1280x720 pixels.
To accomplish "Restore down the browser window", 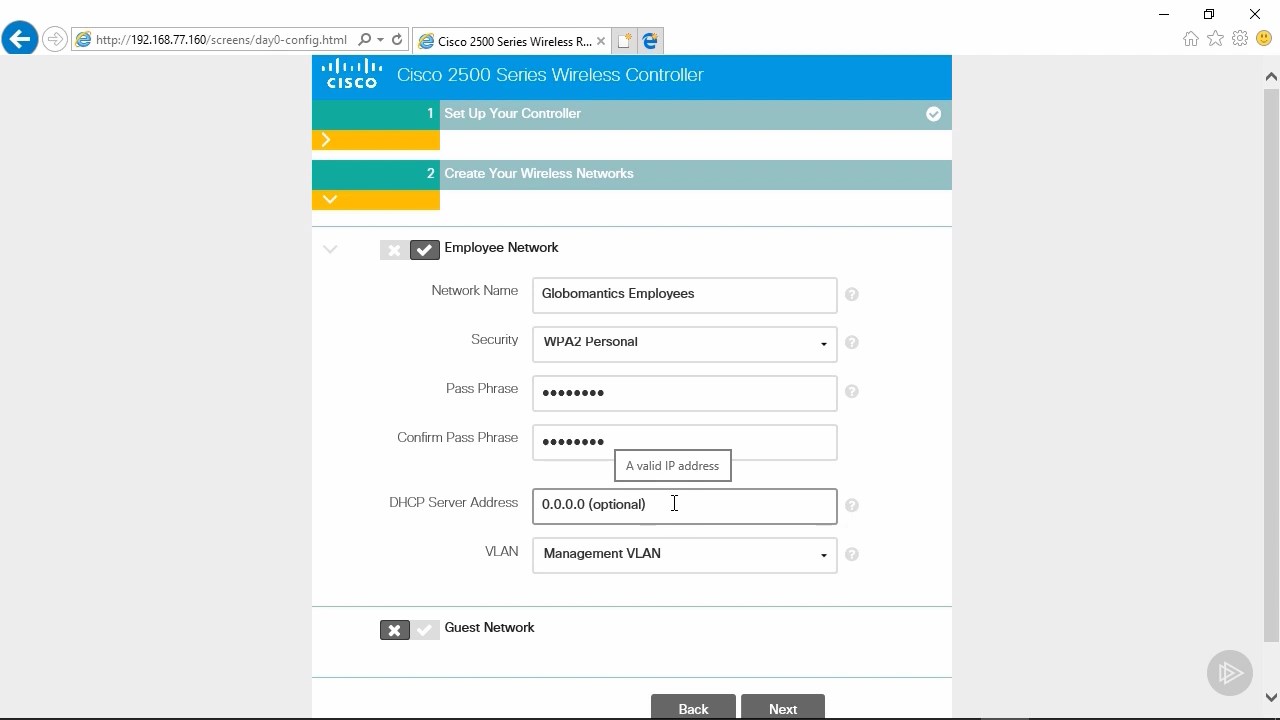I will [1209, 14].
